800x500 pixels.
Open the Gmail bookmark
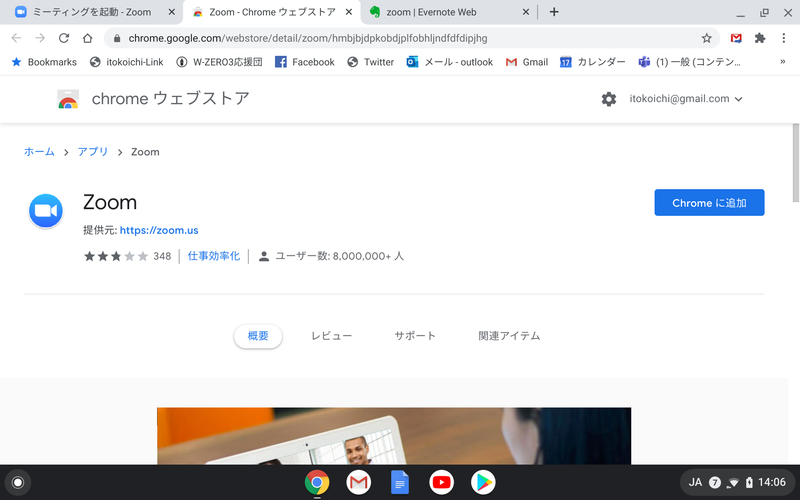tap(527, 62)
